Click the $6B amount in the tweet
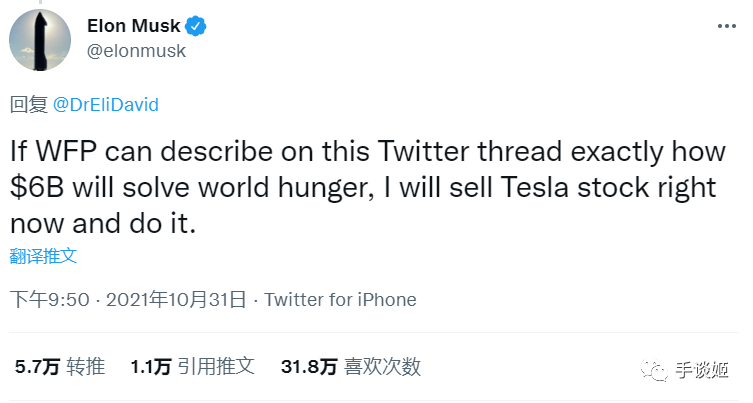This screenshot has height=403, width=753. 36,187
